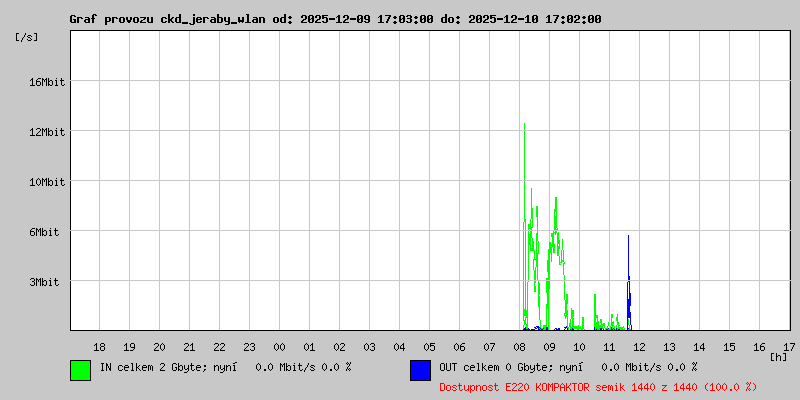800x400 pixels.
Task: Click the '20' hour label on x-axis
Action: (x=160, y=347)
